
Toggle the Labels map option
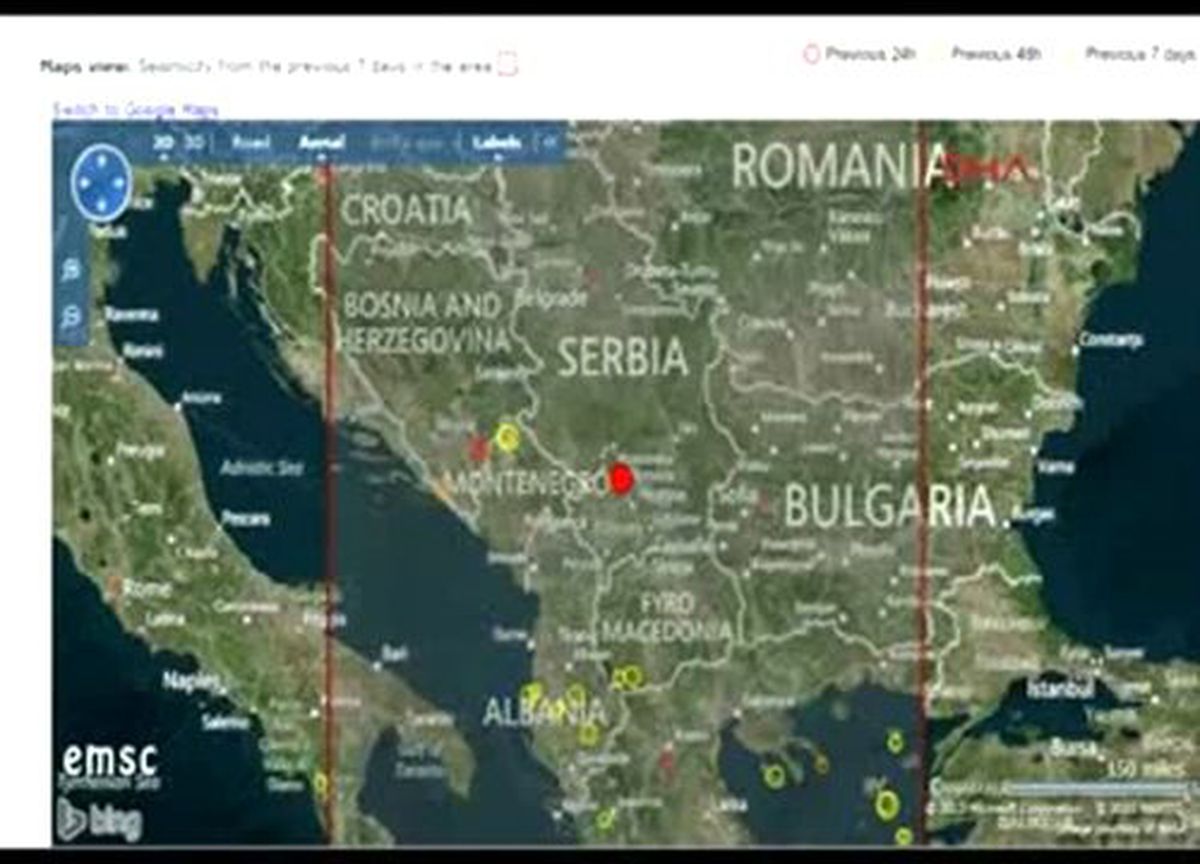click(x=497, y=143)
